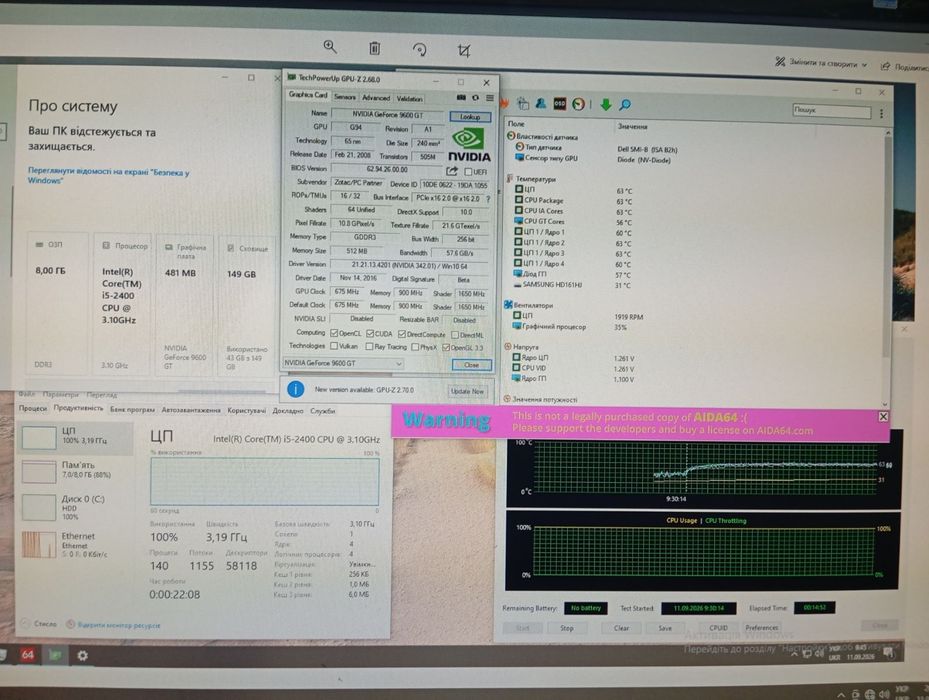Image resolution: width=929 pixels, height=700 pixels.
Task: Switch to Sensors tab in GPU-Z
Action: [x=345, y=97]
